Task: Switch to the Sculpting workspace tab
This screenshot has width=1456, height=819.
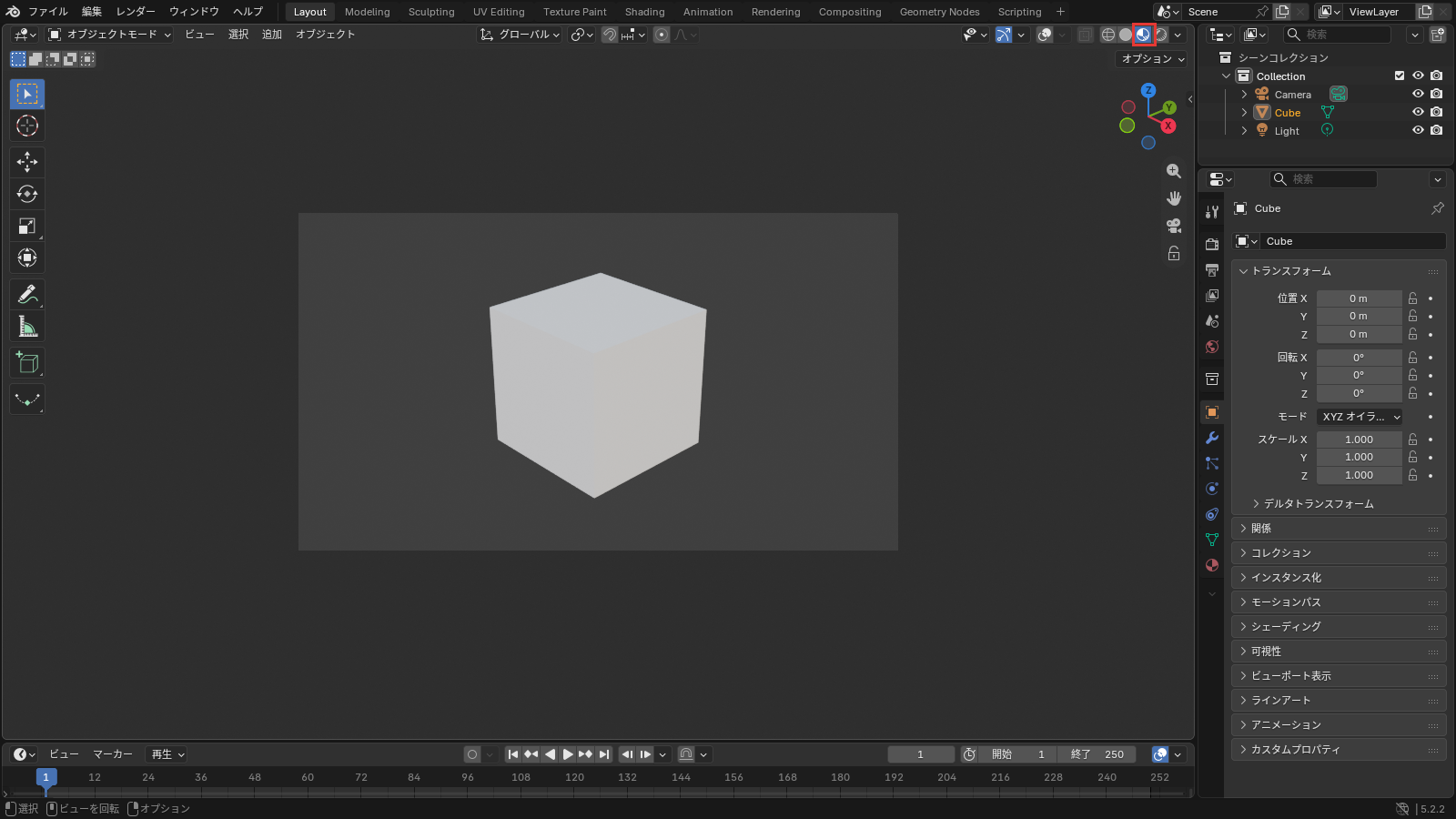Action: (431, 12)
